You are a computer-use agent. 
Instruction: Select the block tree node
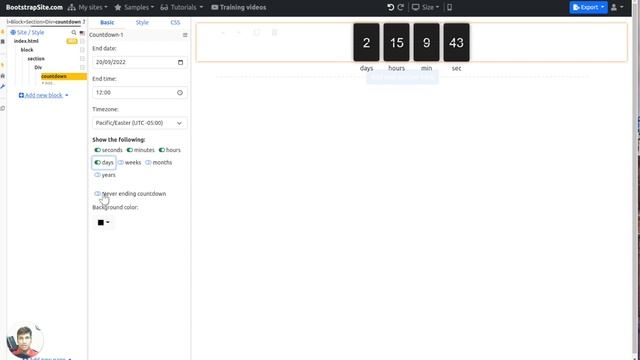(x=27, y=50)
